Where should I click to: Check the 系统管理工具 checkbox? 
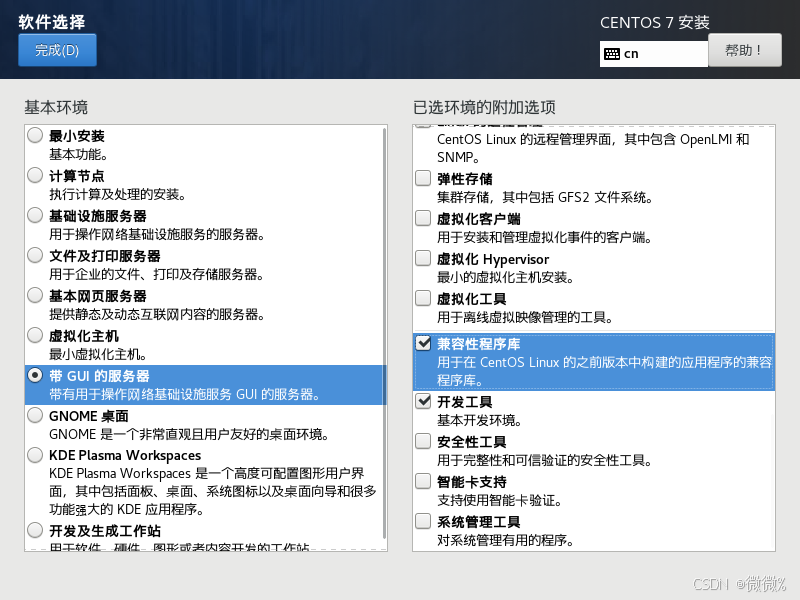pyautogui.click(x=423, y=521)
